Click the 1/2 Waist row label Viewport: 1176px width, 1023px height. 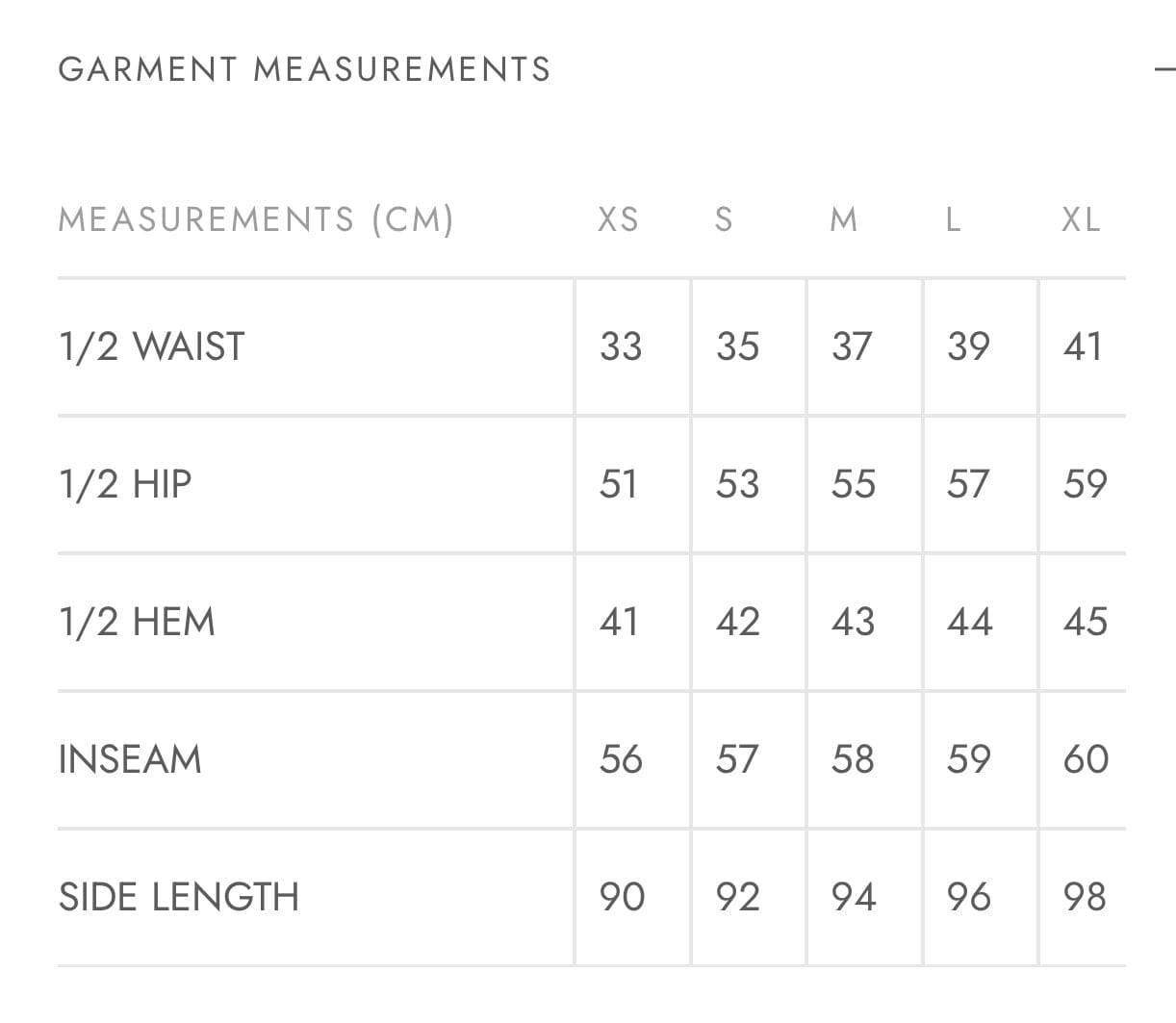152,346
